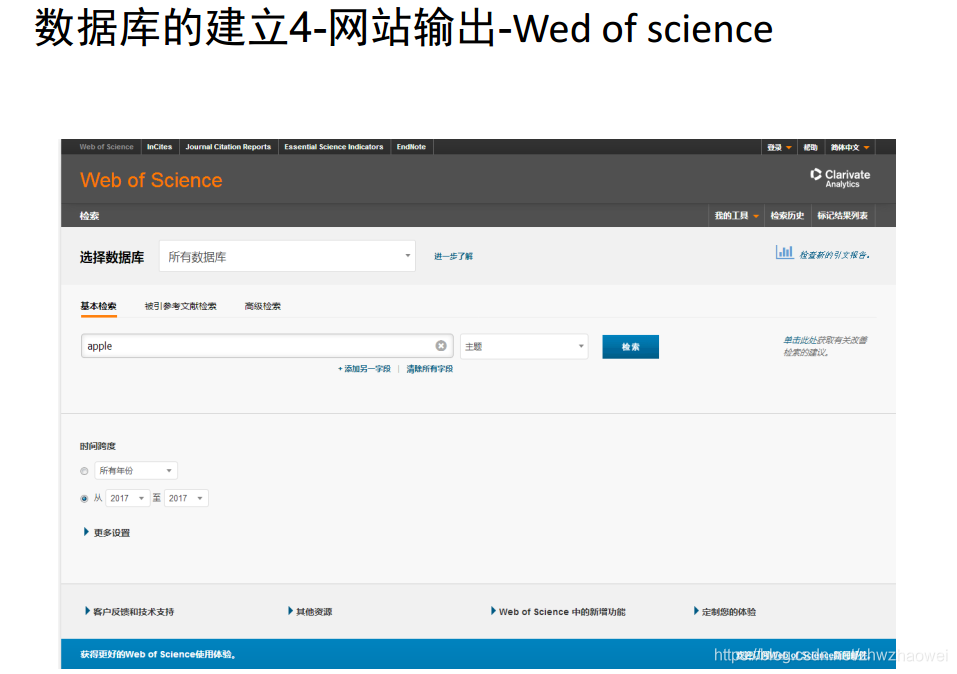
Task: Open the end year 2017 dropdown
Action: (x=186, y=498)
